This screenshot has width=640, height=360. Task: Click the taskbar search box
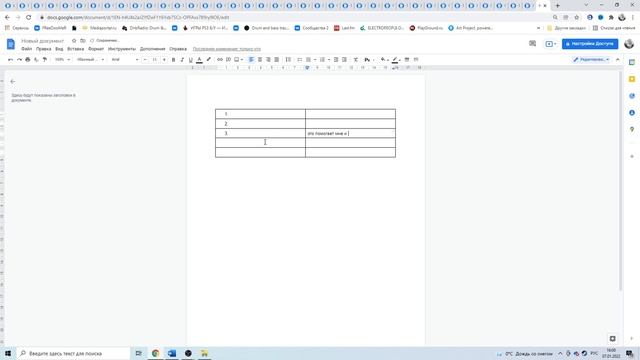point(74,353)
